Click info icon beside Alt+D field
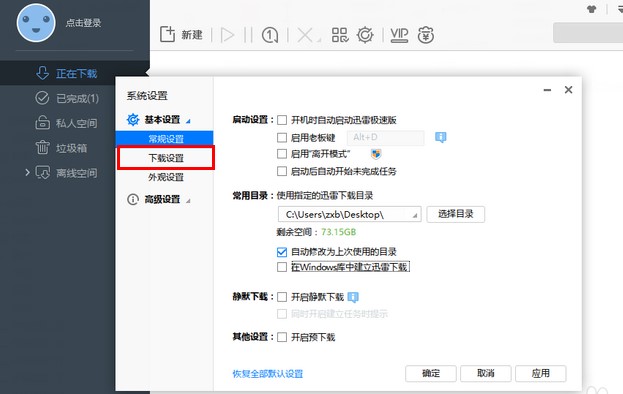The height and width of the screenshot is (394, 623). coord(440,137)
